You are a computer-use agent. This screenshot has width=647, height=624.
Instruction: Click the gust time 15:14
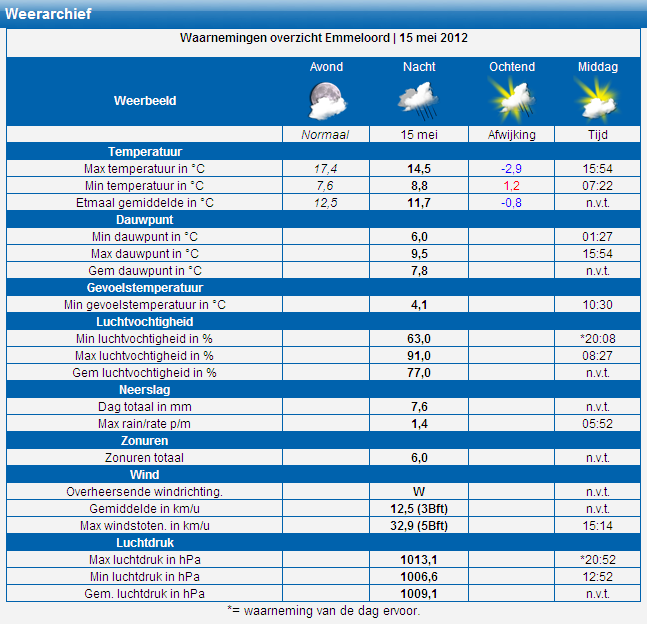click(x=597, y=526)
